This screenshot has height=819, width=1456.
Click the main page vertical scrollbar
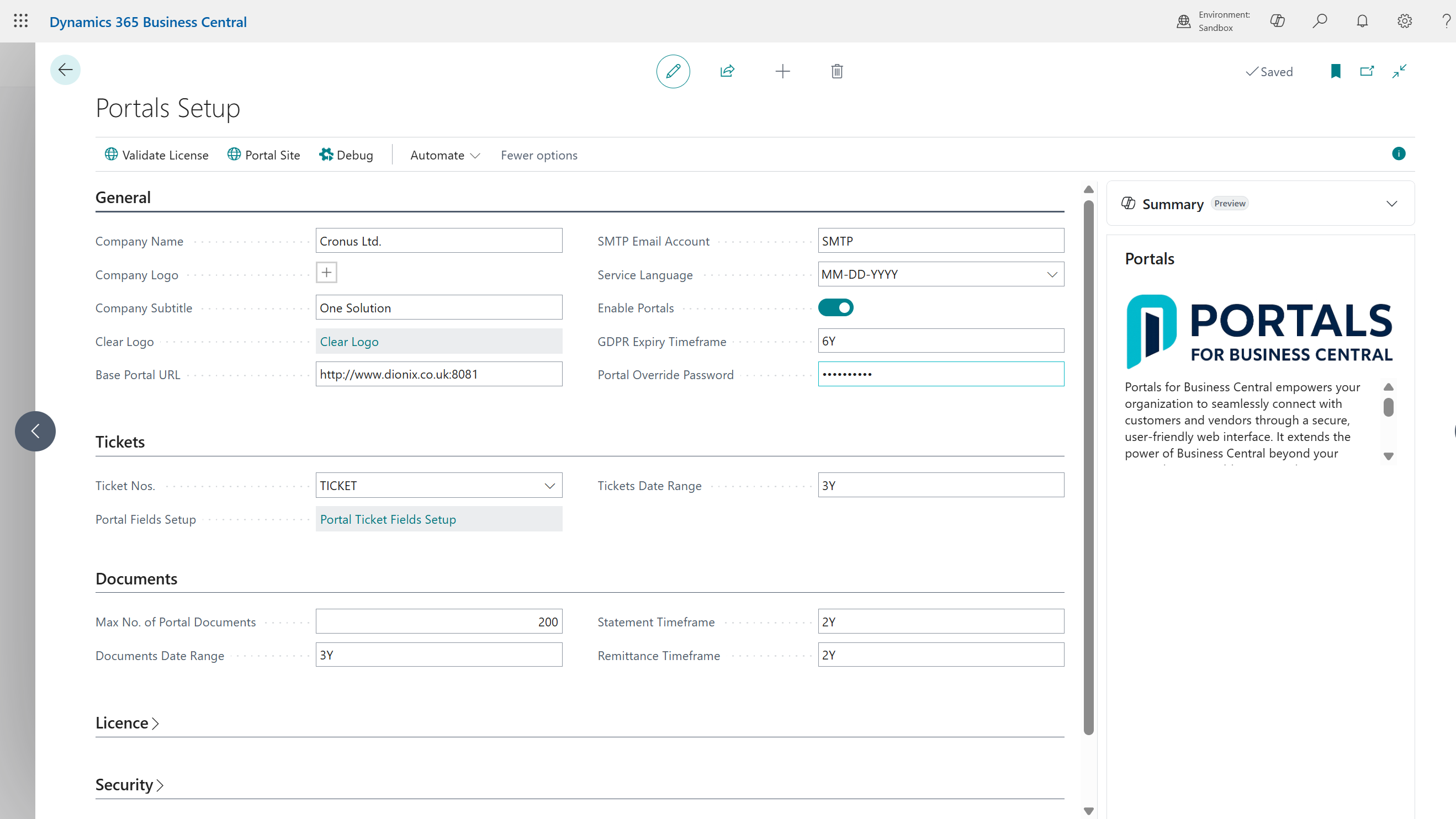1089,467
